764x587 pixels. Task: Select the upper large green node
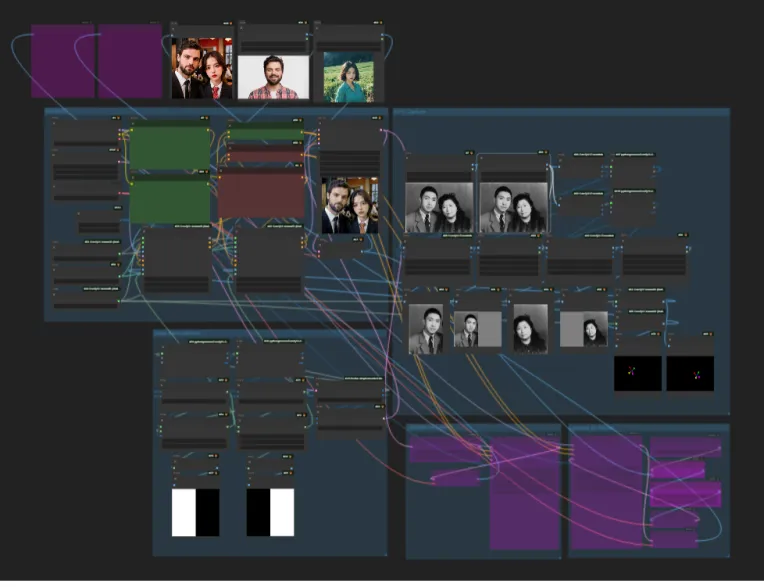pos(171,148)
